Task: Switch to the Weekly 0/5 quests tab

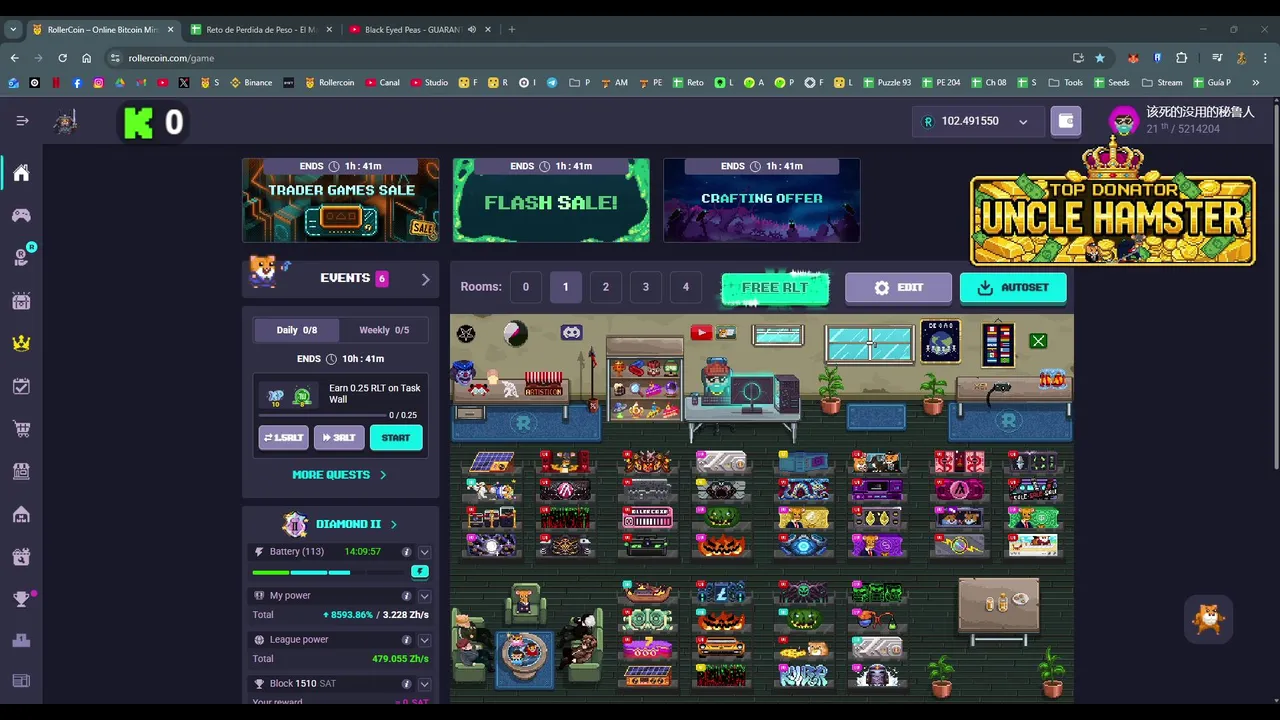Action: click(x=384, y=330)
